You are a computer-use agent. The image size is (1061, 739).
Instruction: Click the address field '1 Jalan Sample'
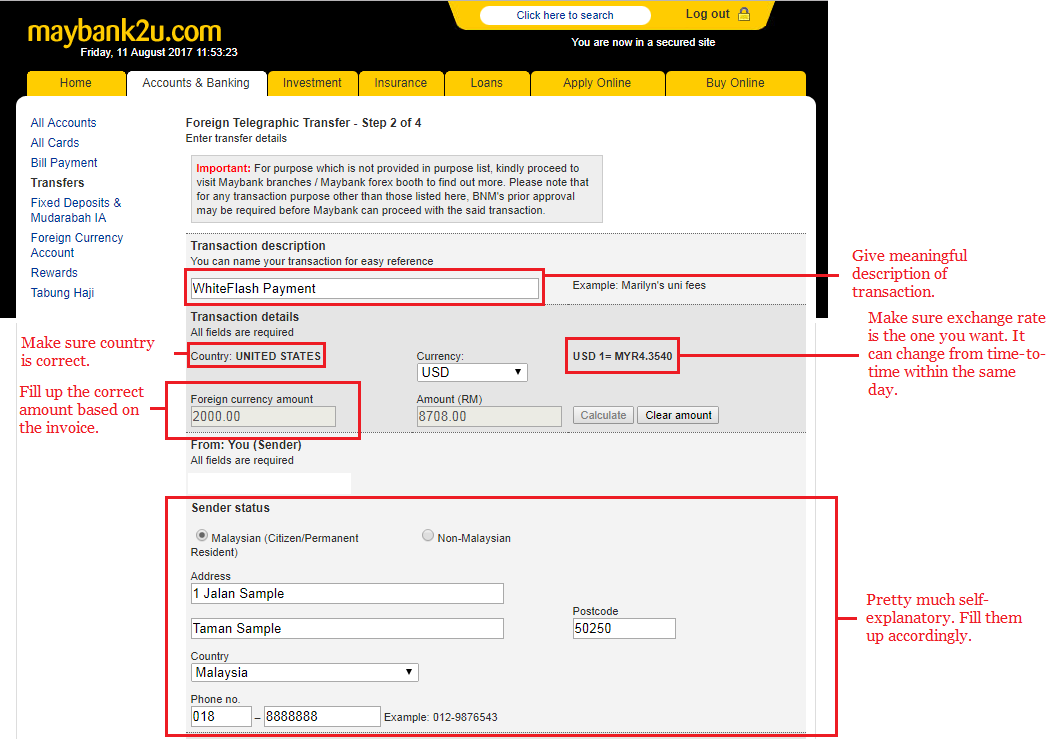347,594
